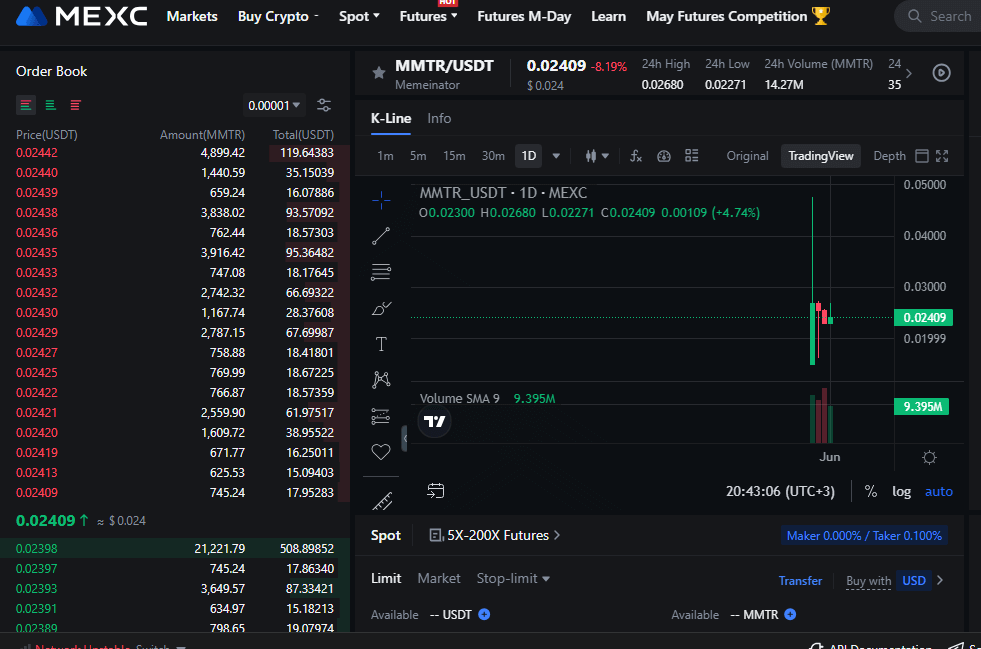Screen dimensions: 981x649
Task: Open the 0.00001 price precision dropdown
Action: (x=274, y=105)
